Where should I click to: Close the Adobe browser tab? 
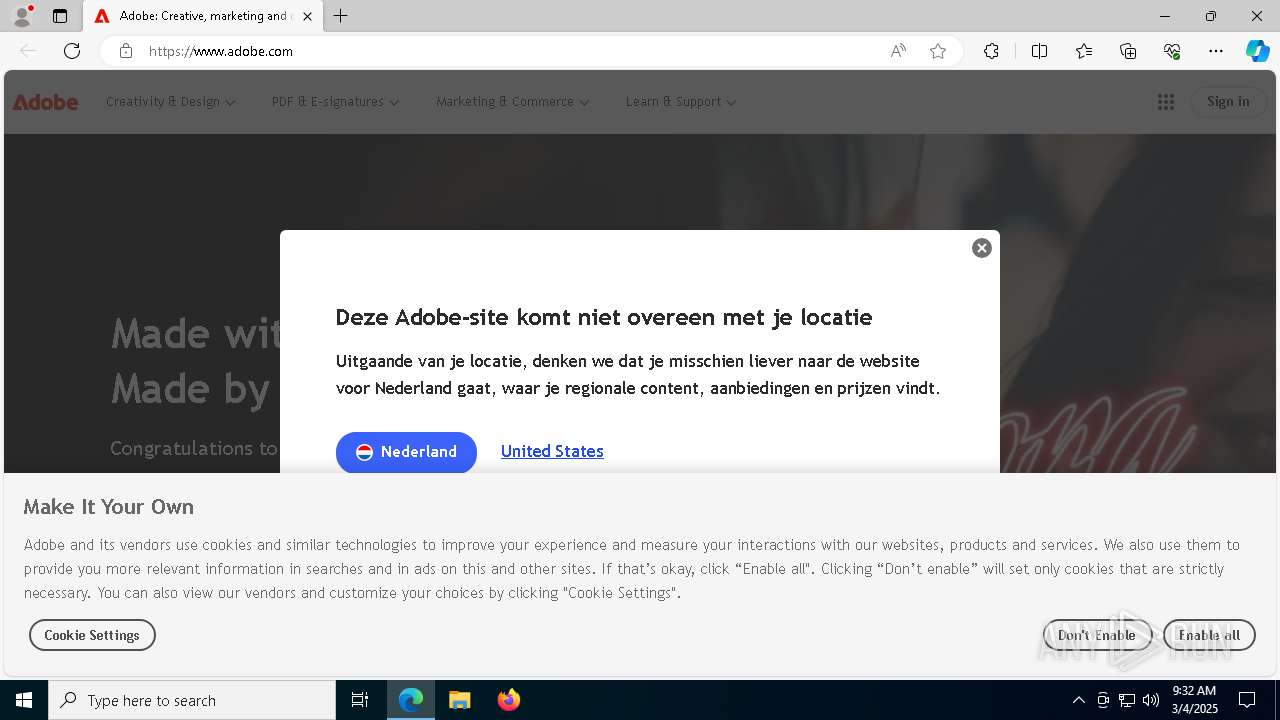coord(307,16)
